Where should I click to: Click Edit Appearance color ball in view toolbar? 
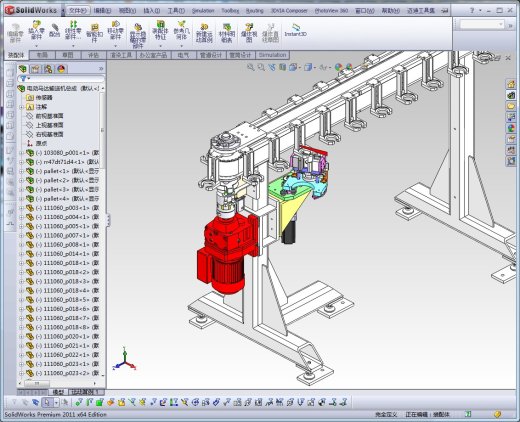[x=339, y=67]
